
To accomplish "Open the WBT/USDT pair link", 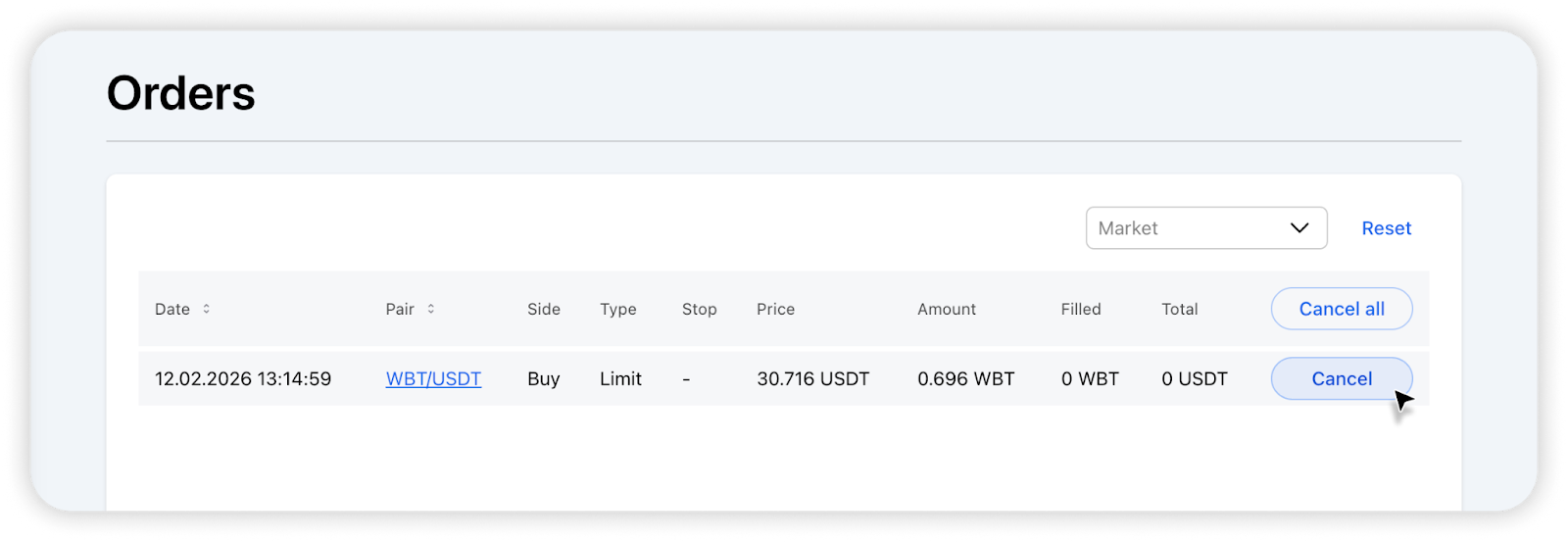I will point(433,379).
